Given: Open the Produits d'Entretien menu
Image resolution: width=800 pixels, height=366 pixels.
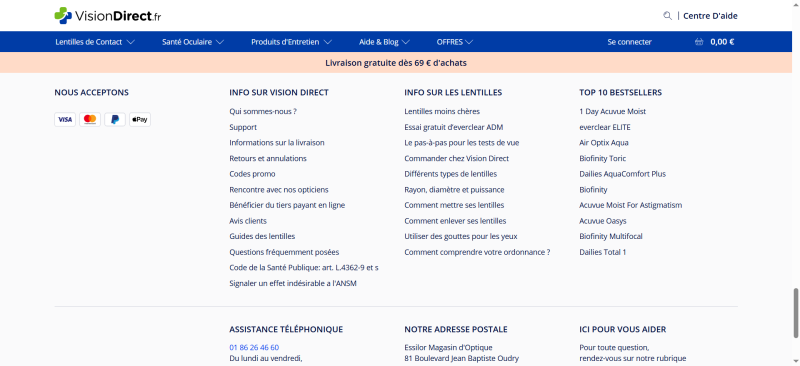Looking at the screenshot, I should (285, 42).
